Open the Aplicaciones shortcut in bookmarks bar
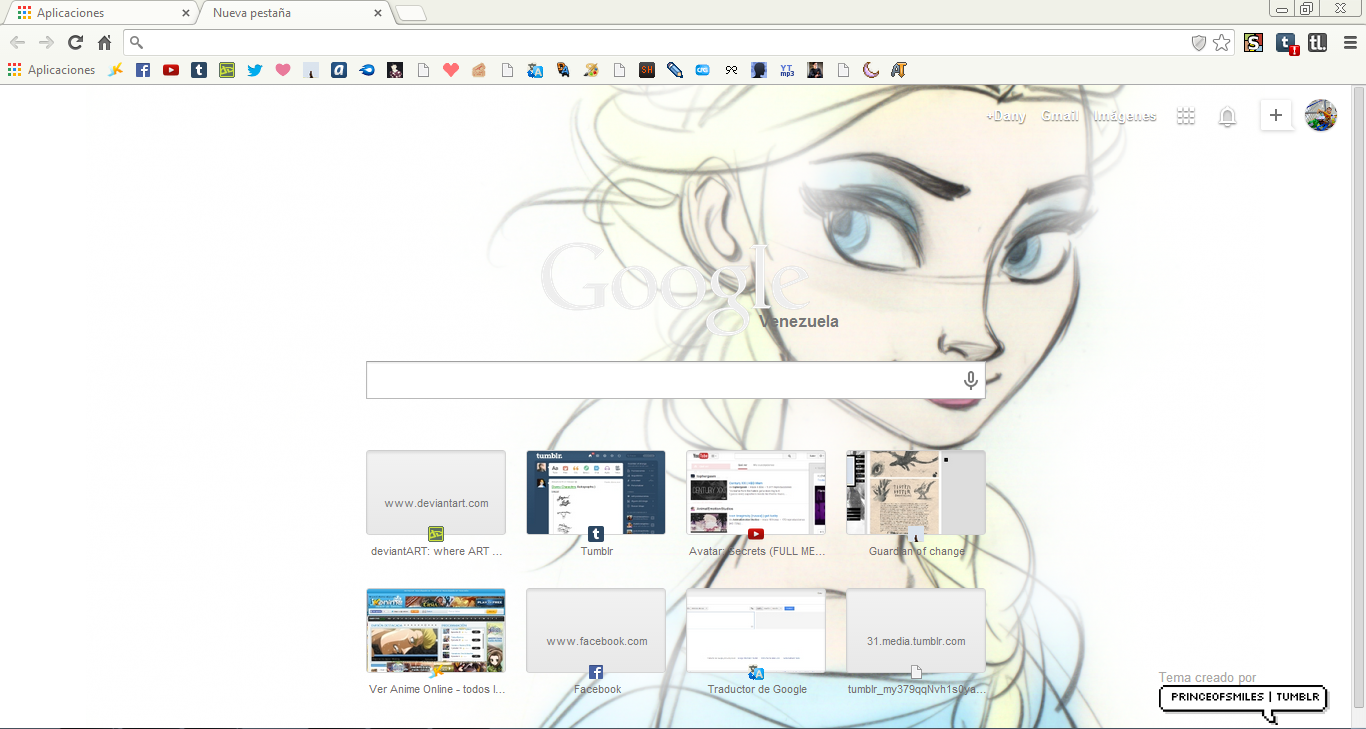 point(52,70)
